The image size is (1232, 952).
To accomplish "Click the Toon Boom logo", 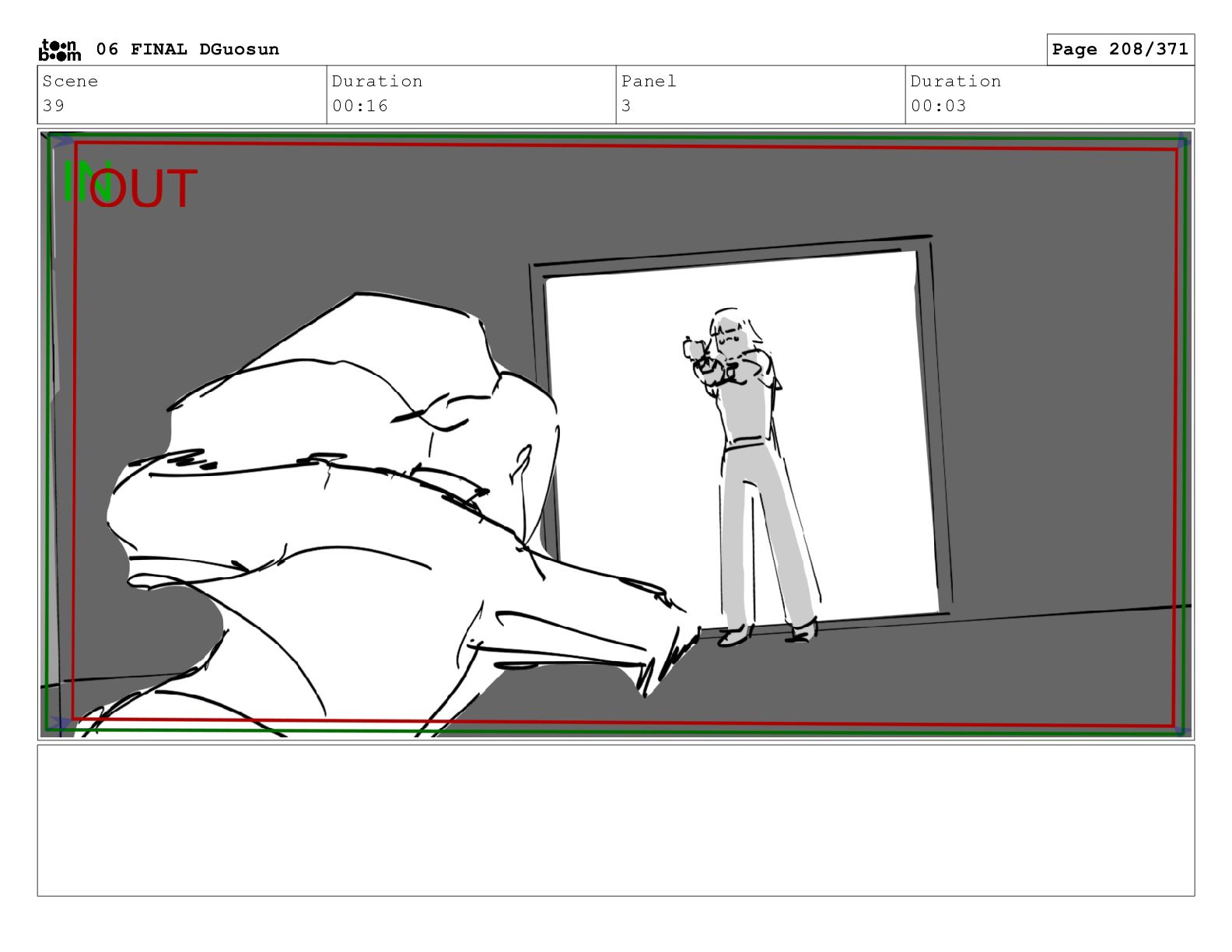I will coord(59,50).
